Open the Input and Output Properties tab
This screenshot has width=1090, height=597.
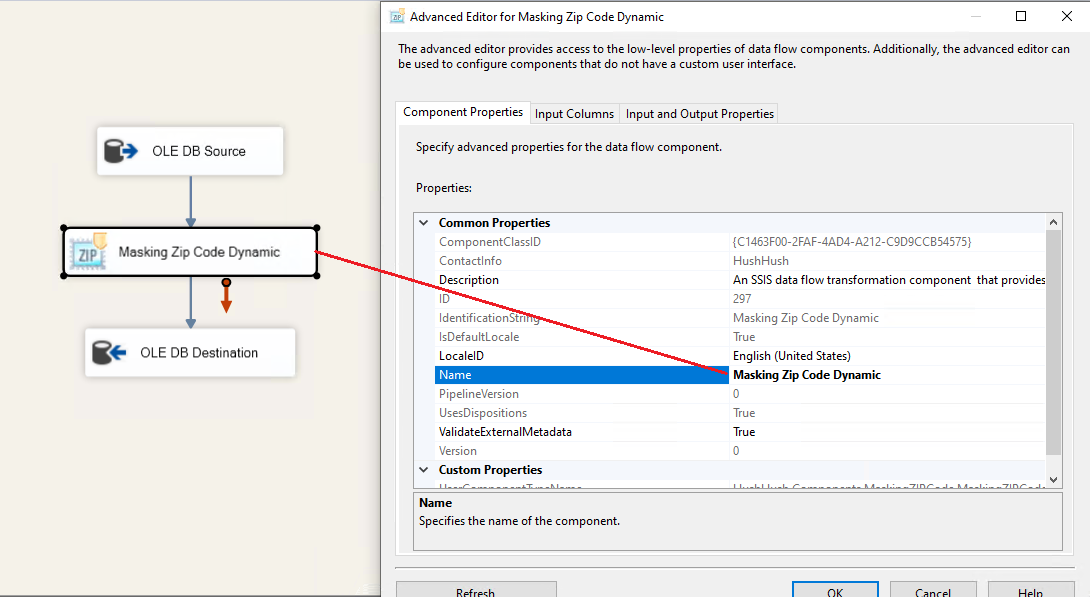(699, 113)
